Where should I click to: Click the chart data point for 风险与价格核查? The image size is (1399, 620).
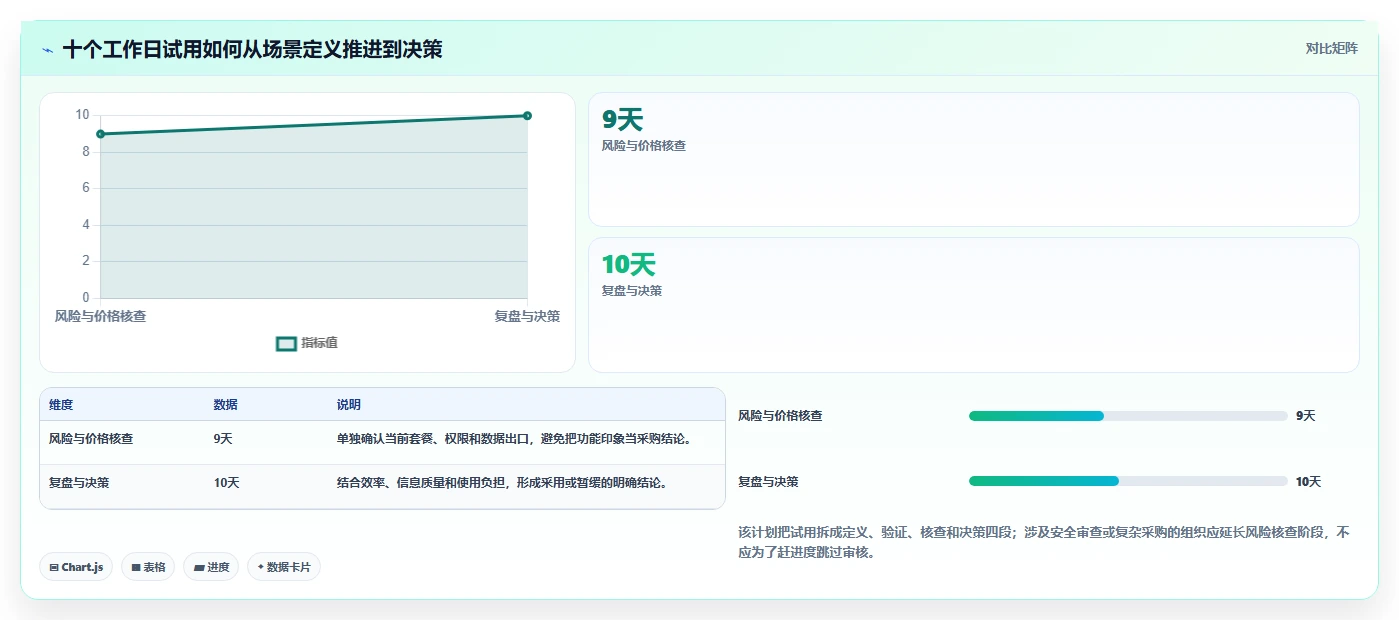click(x=100, y=134)
